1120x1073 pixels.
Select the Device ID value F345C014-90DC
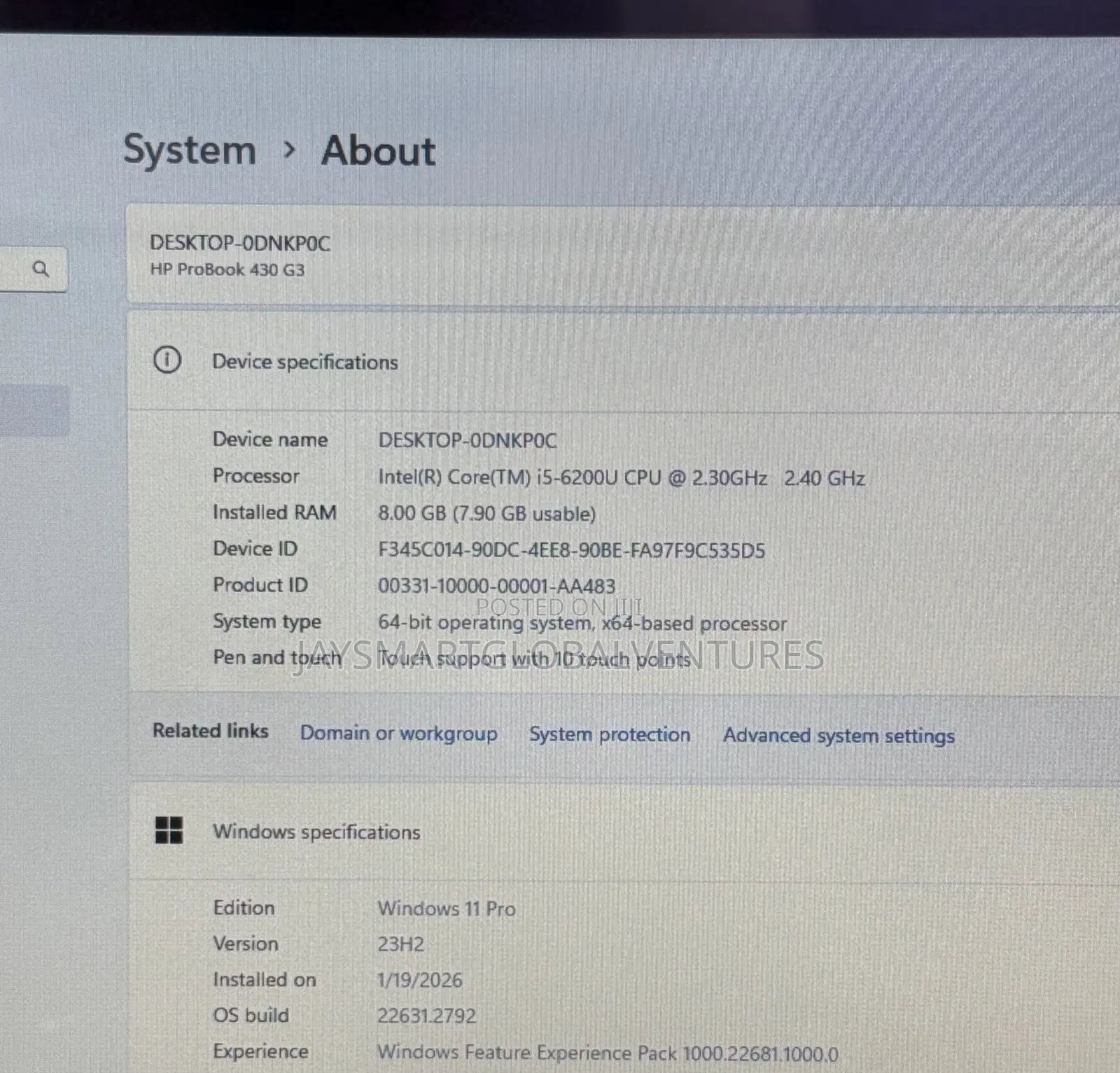(571, 550)
